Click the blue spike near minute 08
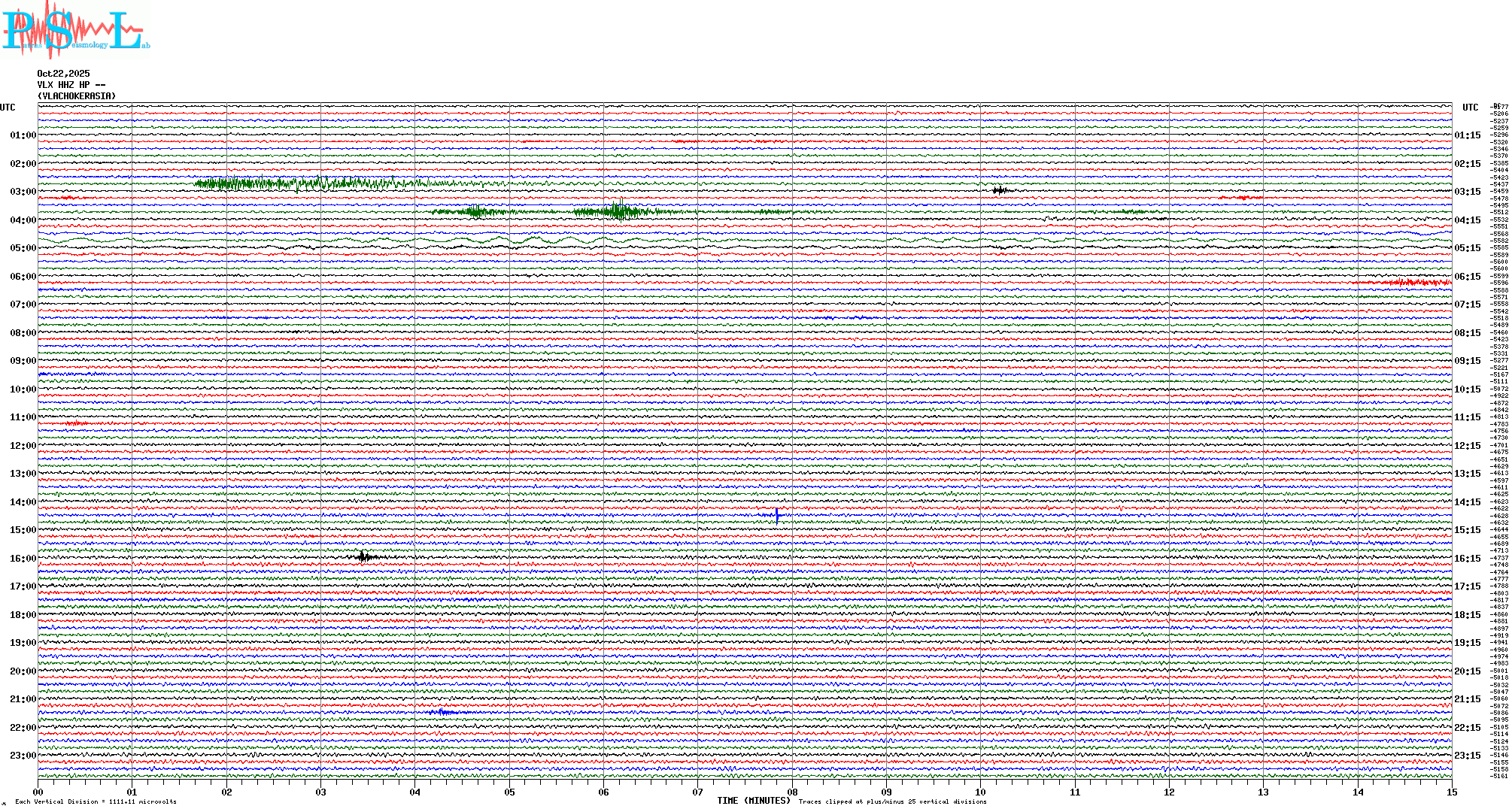Viewport: 1512px width, 812px height. tap(776, 515)
